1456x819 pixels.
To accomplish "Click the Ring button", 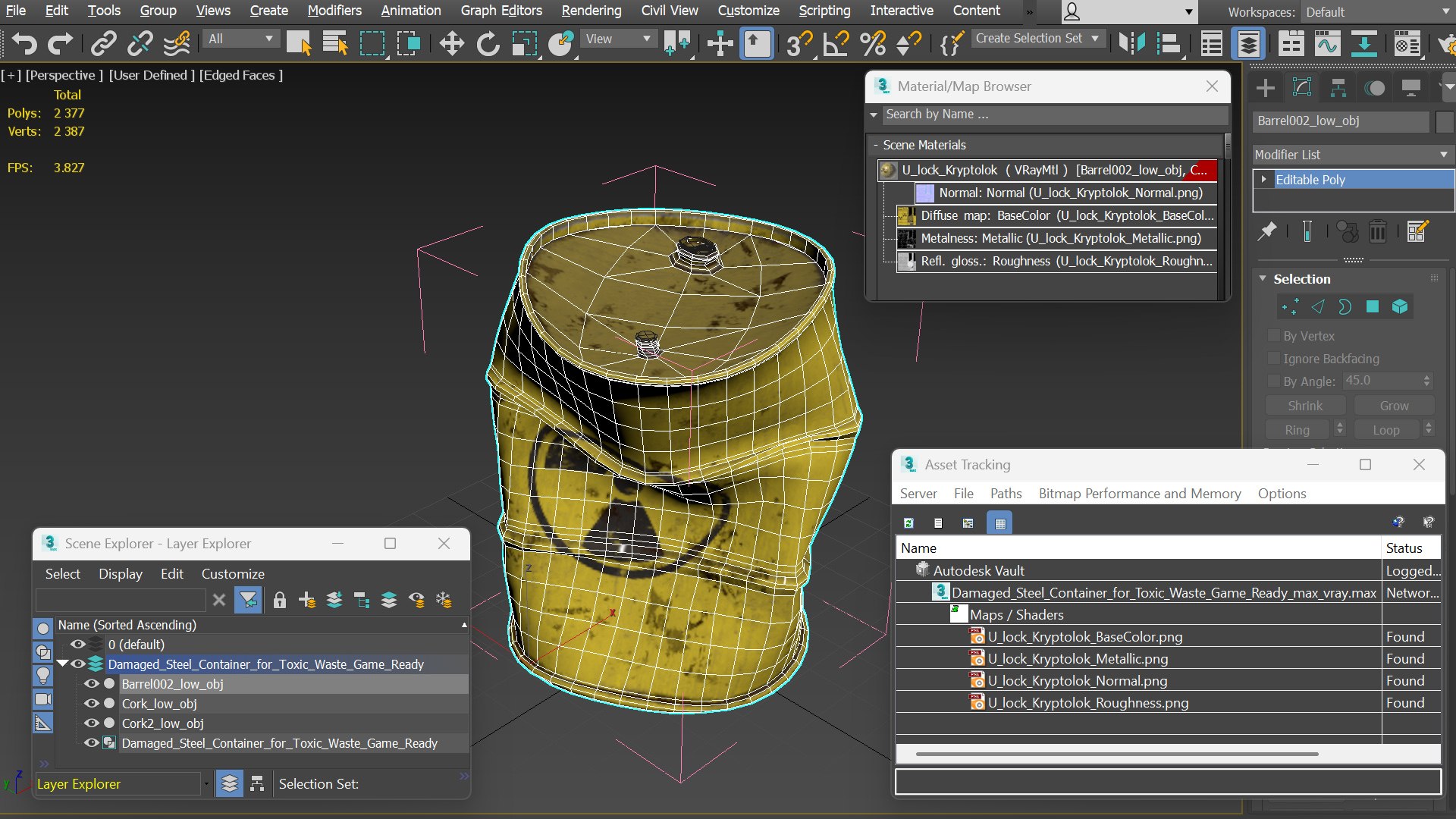I will point(1297,430).
